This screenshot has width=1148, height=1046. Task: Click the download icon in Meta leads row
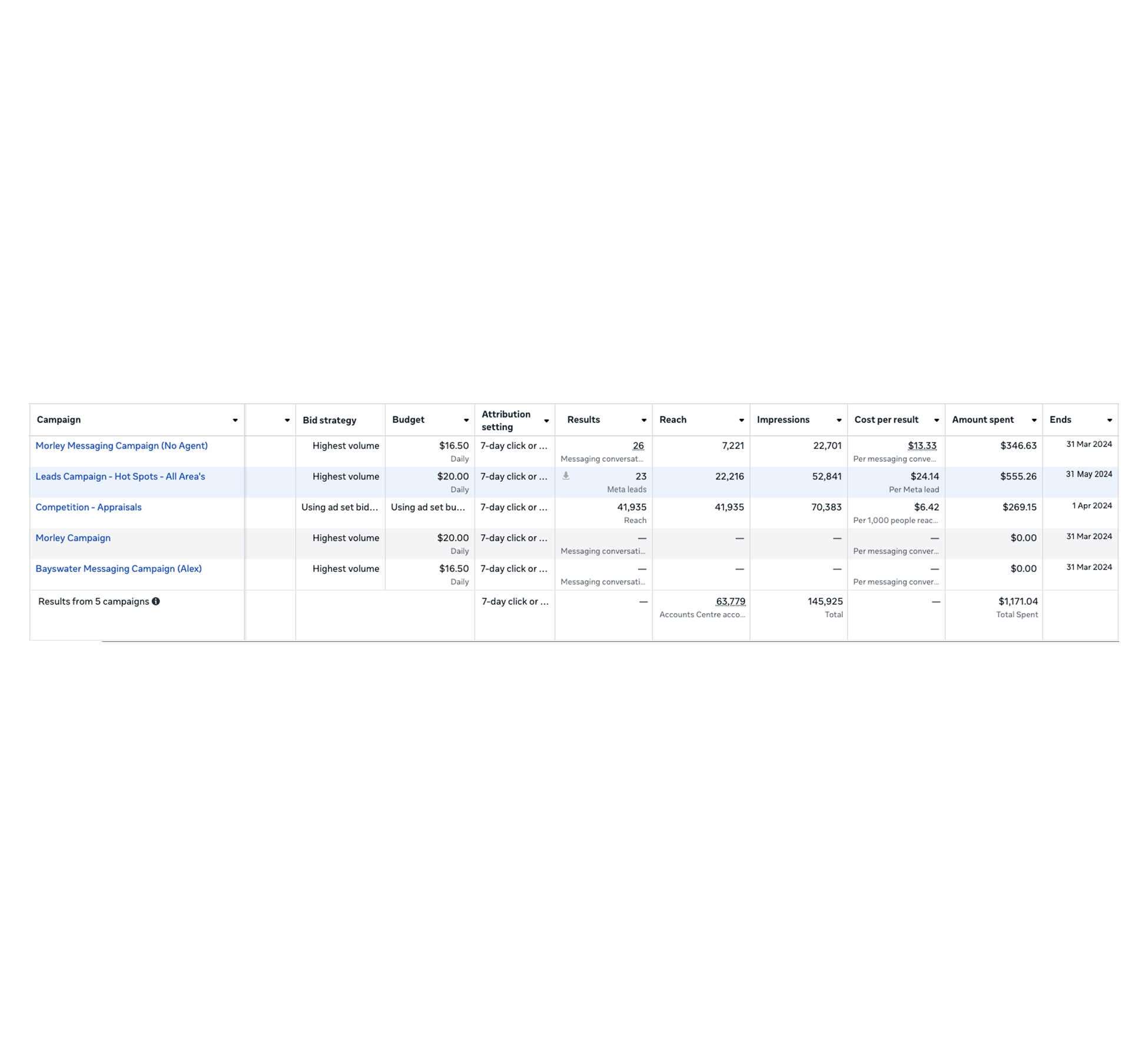[566, 476]
